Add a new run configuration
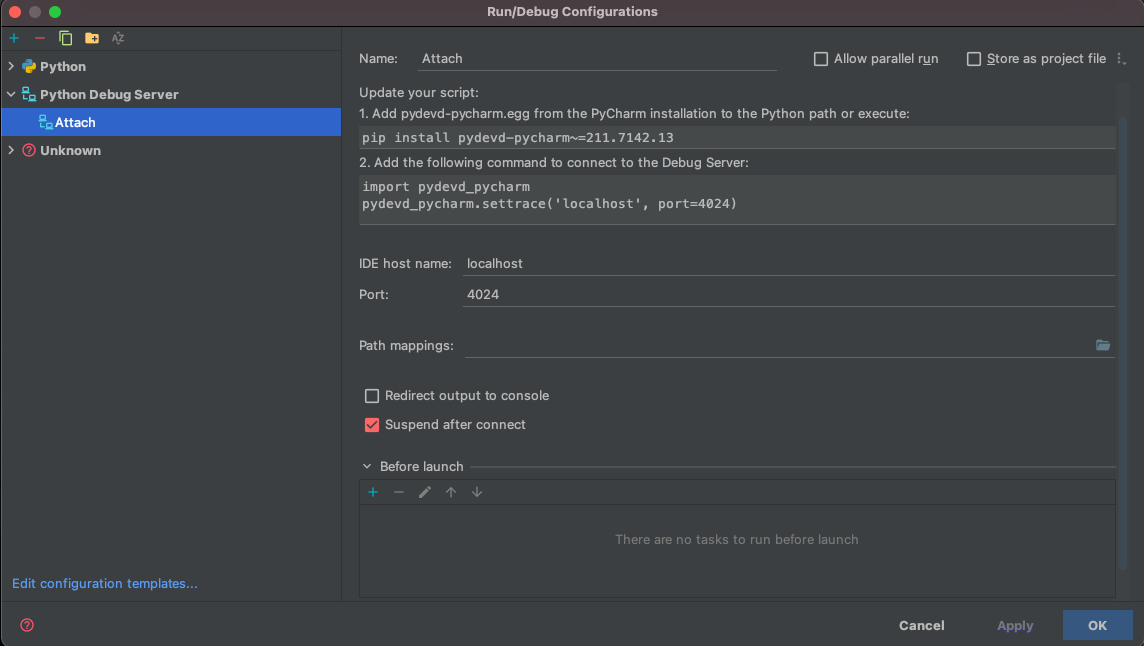The height and width of the screenshot is (646, 1144). tap(14, 38)
